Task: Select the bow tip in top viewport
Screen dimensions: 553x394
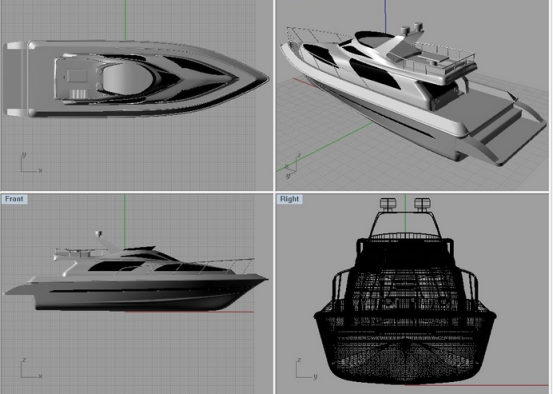Action: point(265,79)
